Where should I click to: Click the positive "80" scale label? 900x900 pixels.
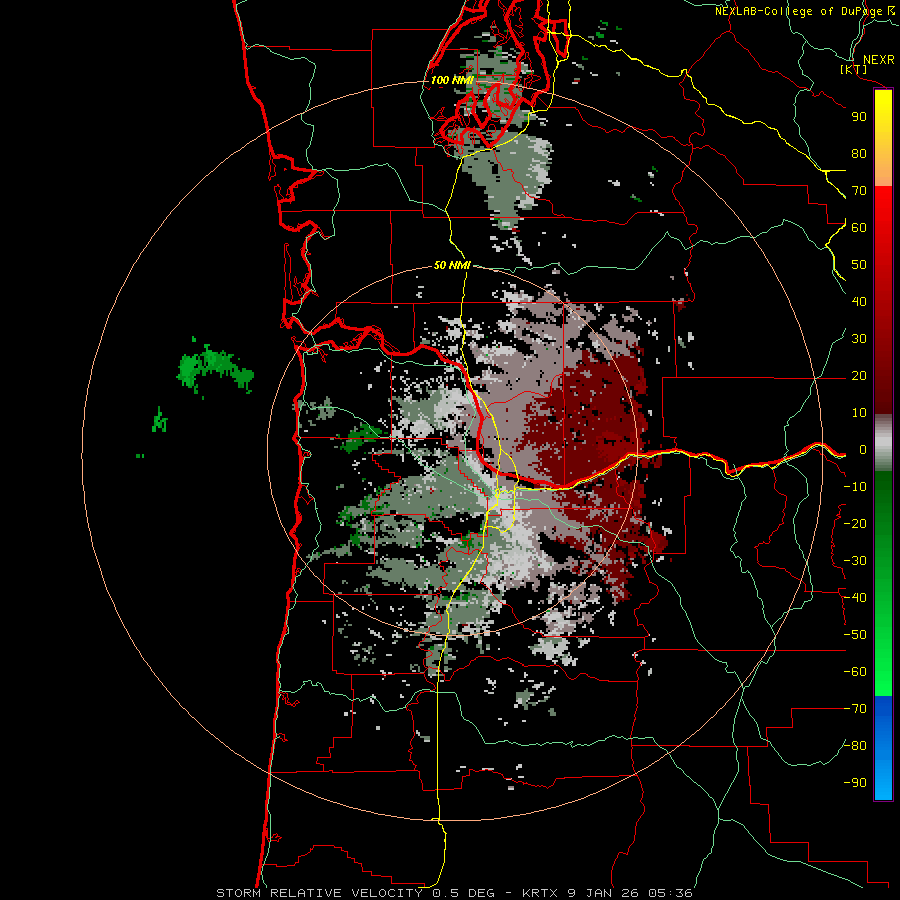[859, 153]
